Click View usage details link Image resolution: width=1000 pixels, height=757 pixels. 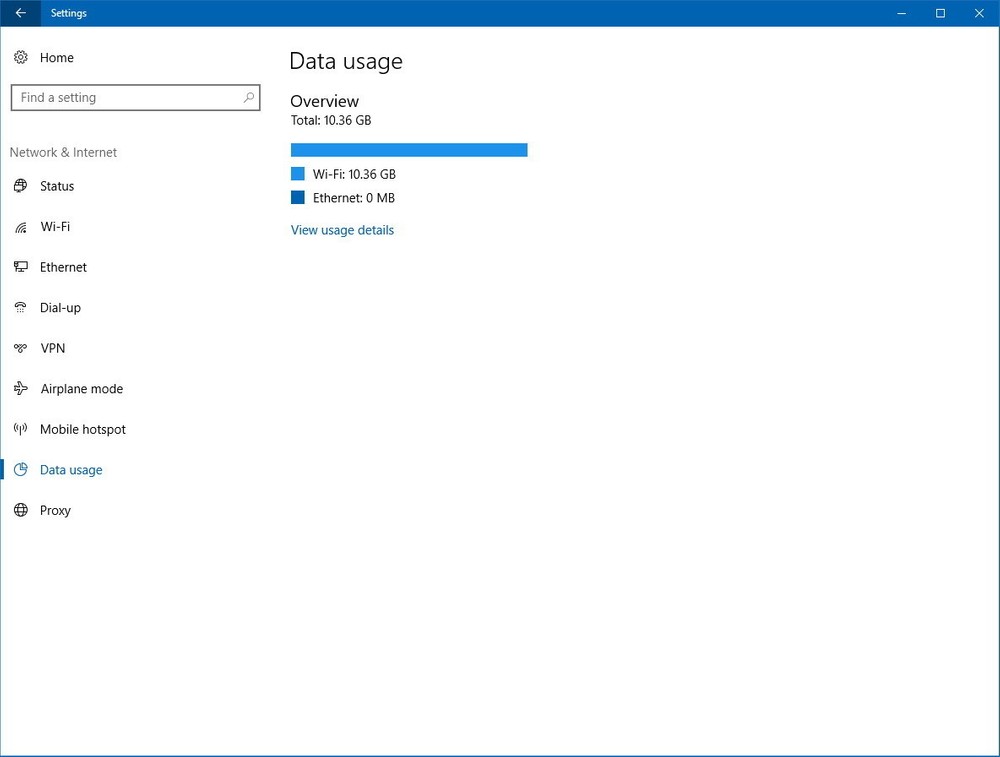pyautogui.click(x=342, y=230)
